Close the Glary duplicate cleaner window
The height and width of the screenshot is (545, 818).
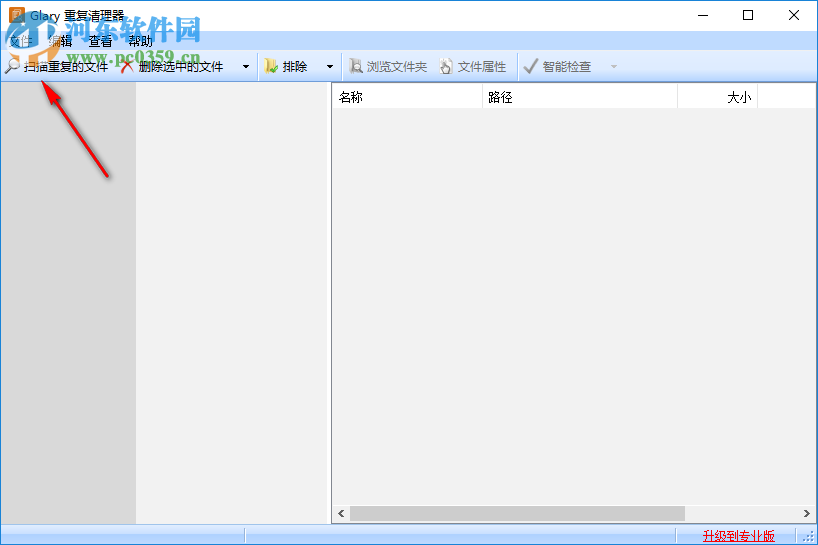pos(793,15)
